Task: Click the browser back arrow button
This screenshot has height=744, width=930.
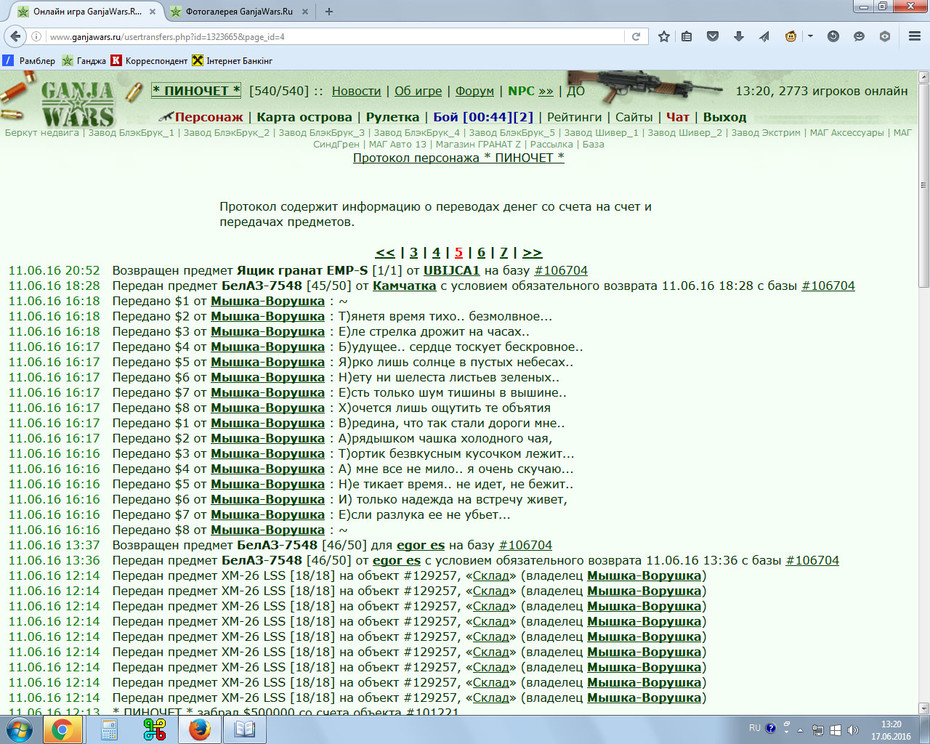Action: (15, 36)
